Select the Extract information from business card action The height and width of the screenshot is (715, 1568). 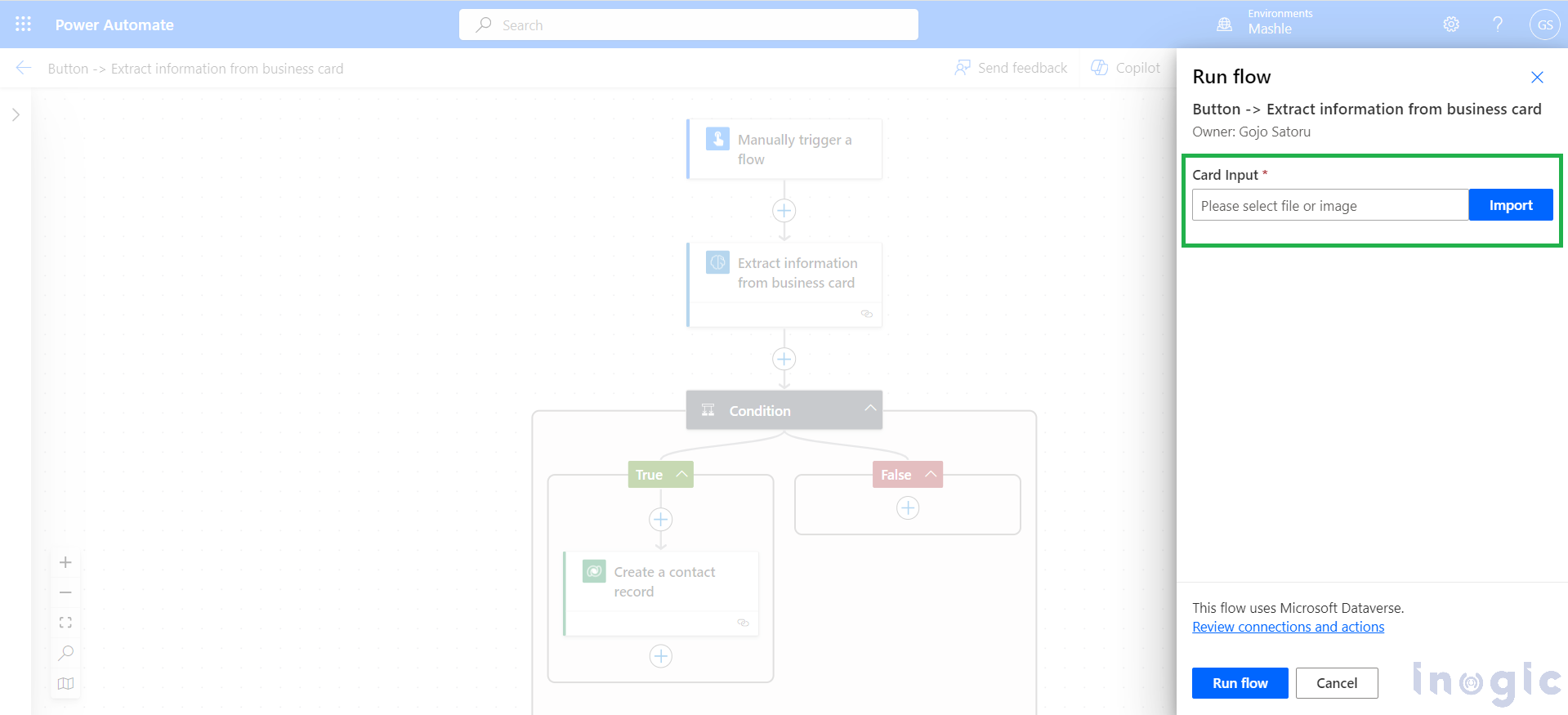tap(784, 284)
